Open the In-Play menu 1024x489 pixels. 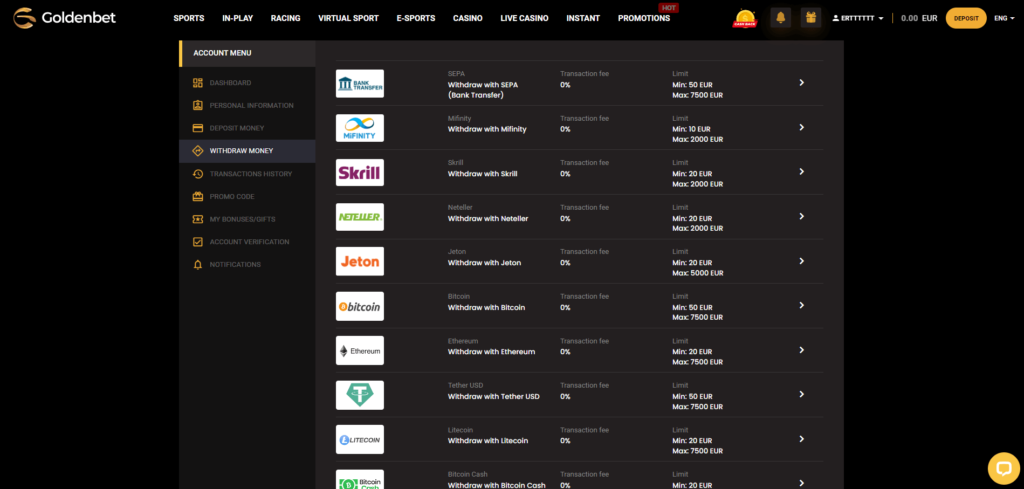point(238,18)
